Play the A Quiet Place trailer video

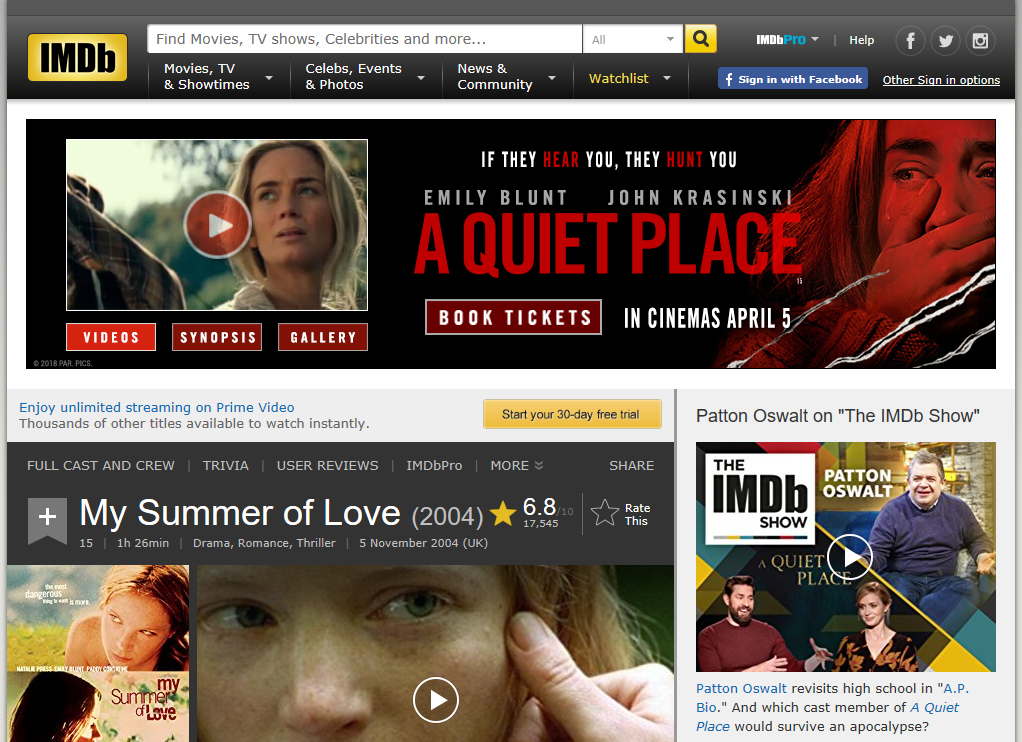point(217,225)
